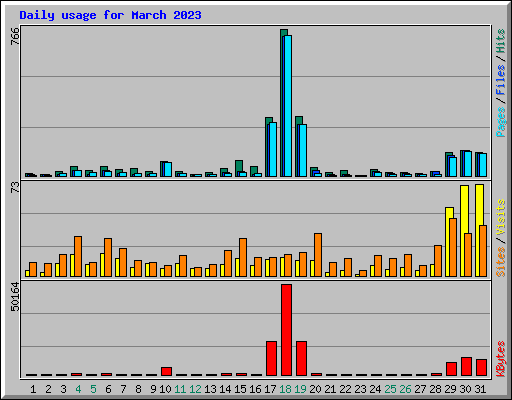This screenshot has height=400, width=512.
Task: Click day label 18 on the axis
Action: [x=285, y=389]
